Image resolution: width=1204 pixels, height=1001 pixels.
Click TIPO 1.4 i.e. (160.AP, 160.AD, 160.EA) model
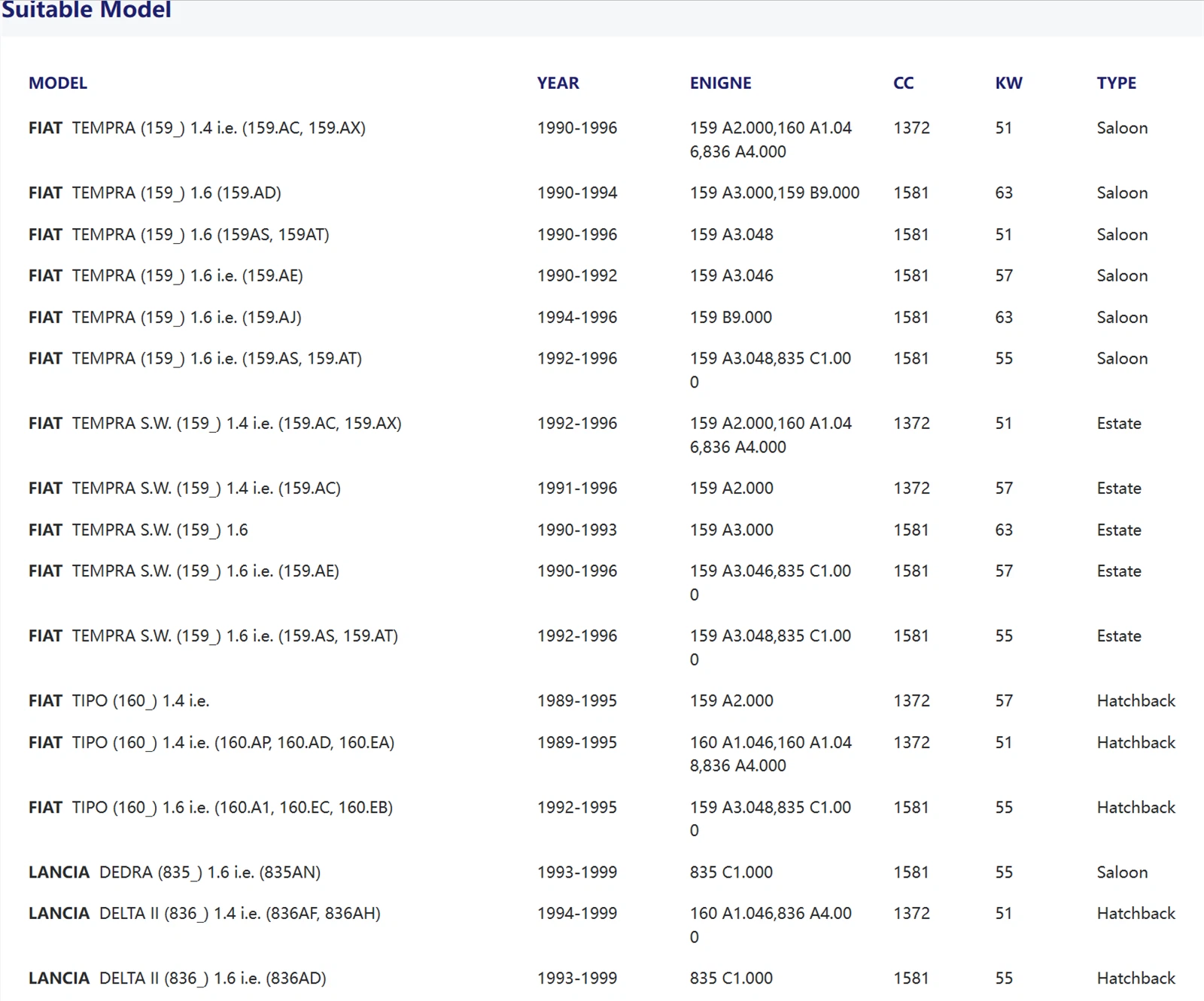[x=211, y=742]
